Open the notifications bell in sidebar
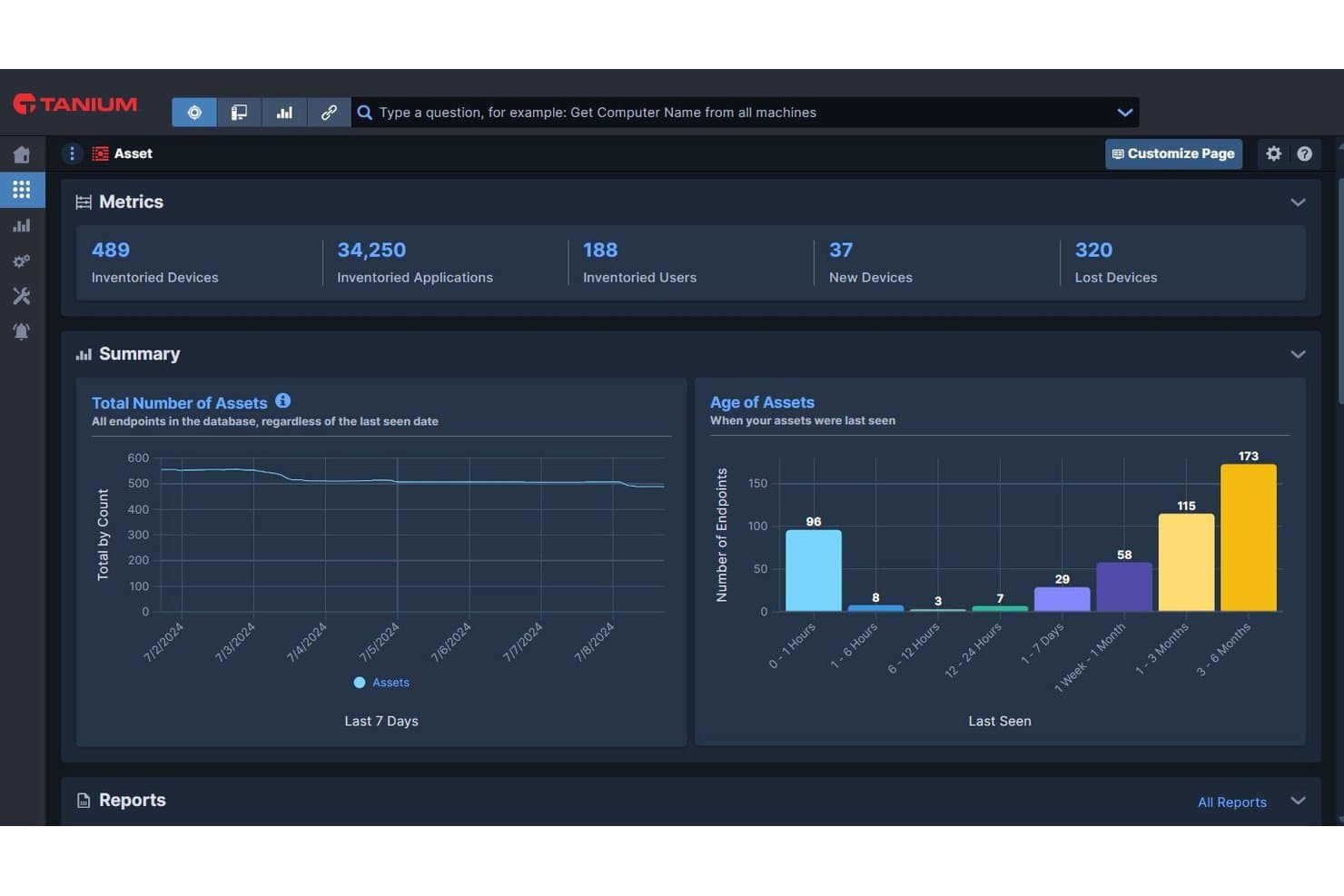 pos(22,331)
